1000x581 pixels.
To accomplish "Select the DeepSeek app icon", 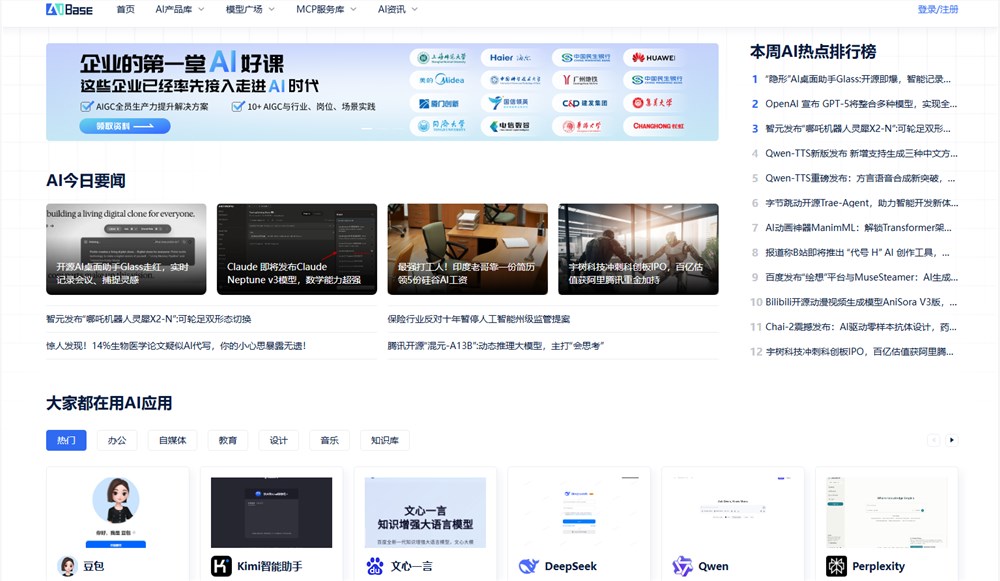I will (528, 566).
